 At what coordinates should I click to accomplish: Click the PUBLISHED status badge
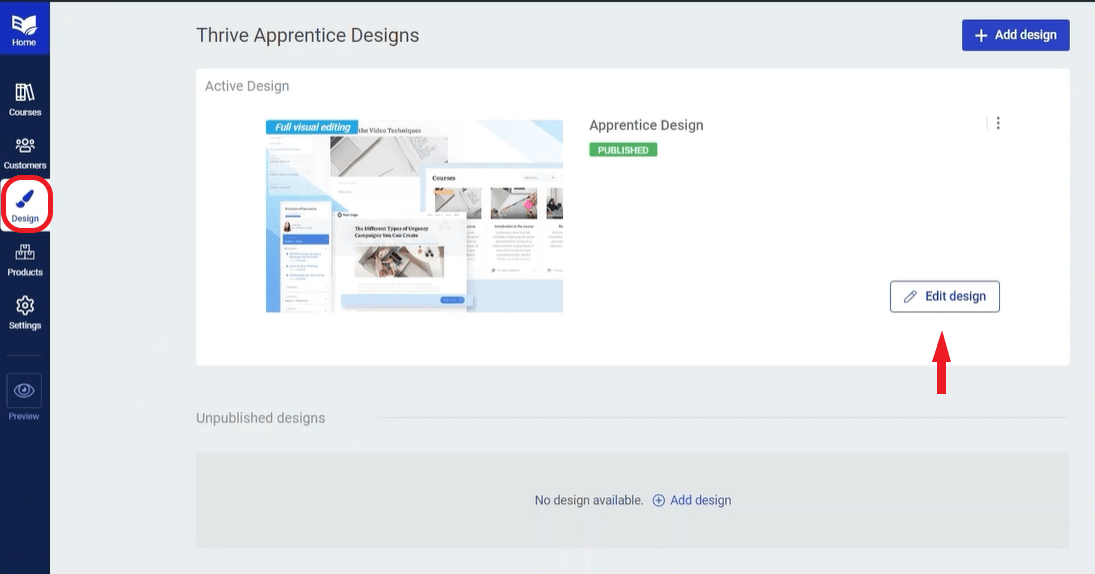(623, 149)
